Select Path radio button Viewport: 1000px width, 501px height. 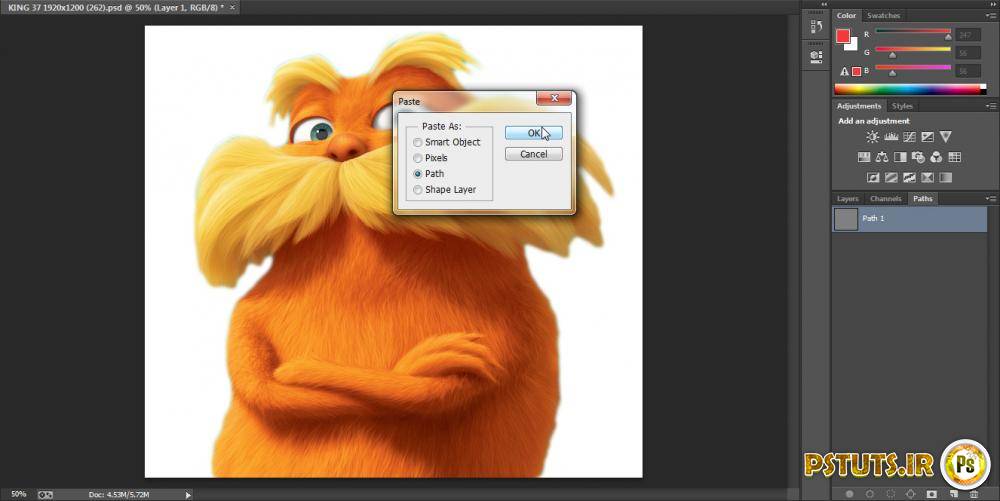click(418, 173)
